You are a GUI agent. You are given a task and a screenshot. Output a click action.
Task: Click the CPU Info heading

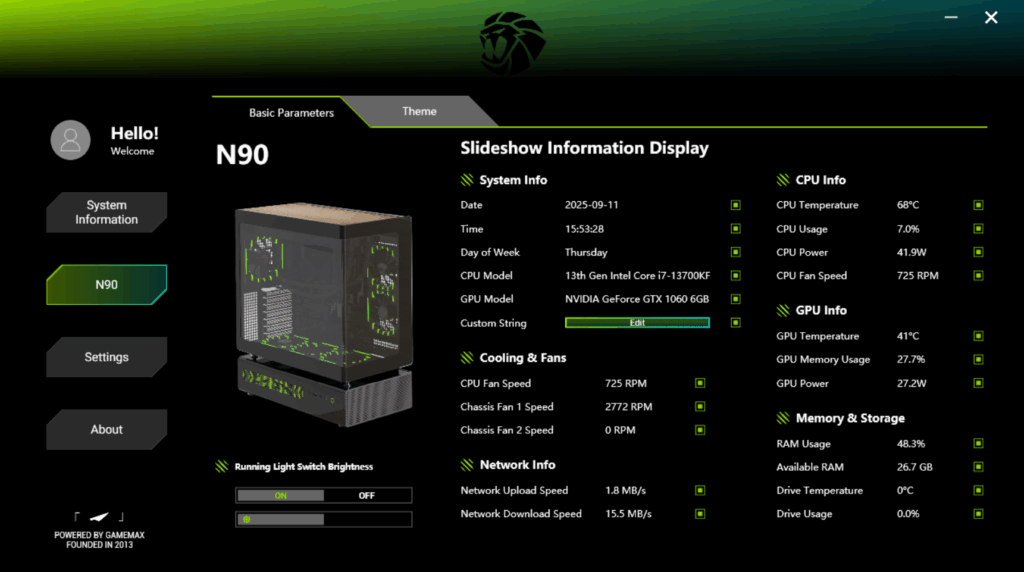point(820,180)
